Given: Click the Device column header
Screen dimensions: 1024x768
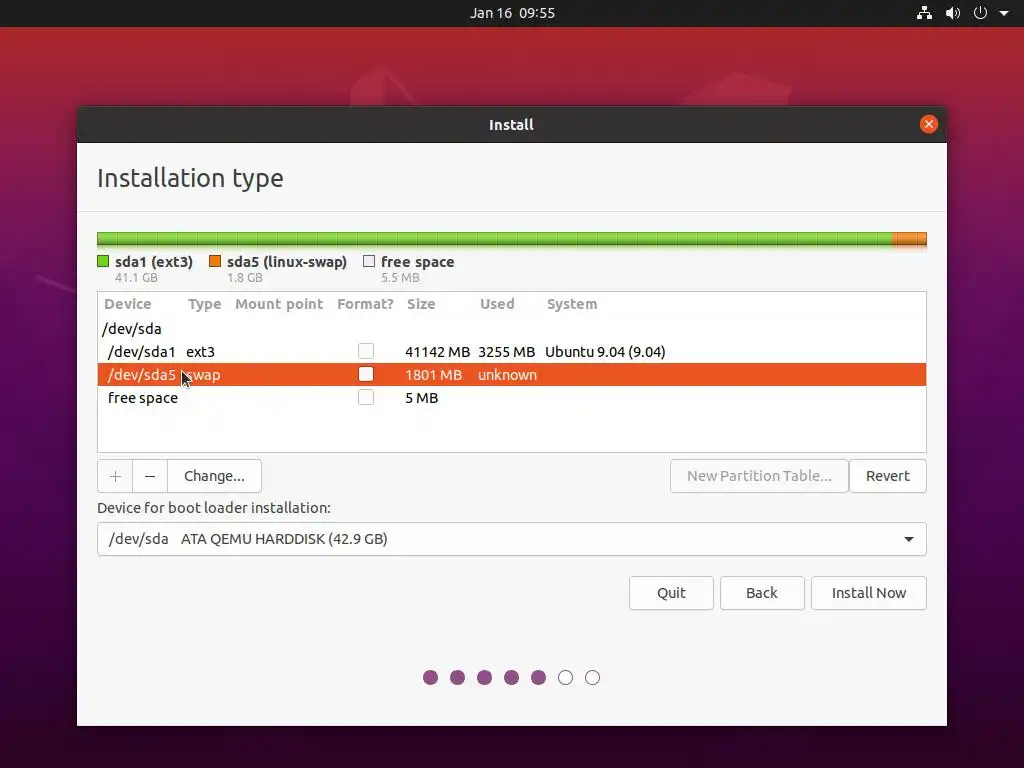Looking at the screenshot, I should tap(127, 304).
